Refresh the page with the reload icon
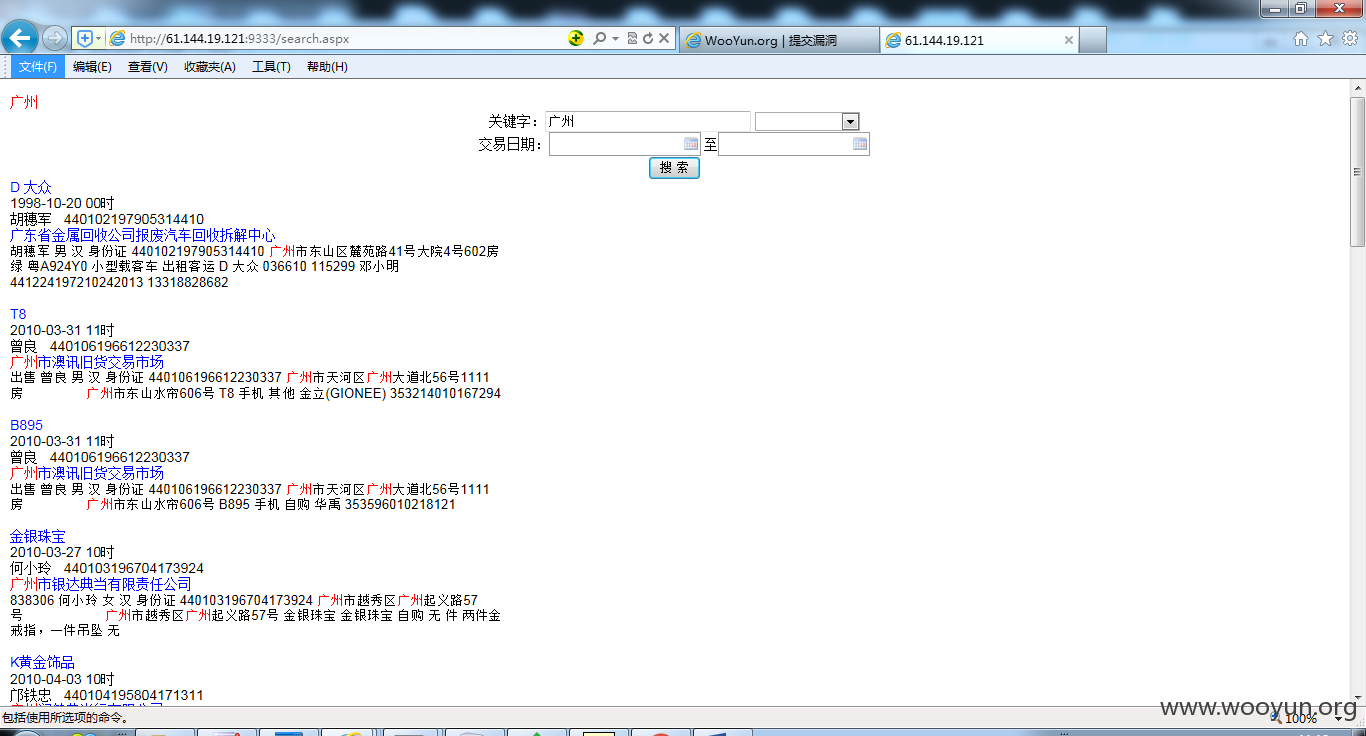Viewport: 1366px width, 736px height. point(648,39)
